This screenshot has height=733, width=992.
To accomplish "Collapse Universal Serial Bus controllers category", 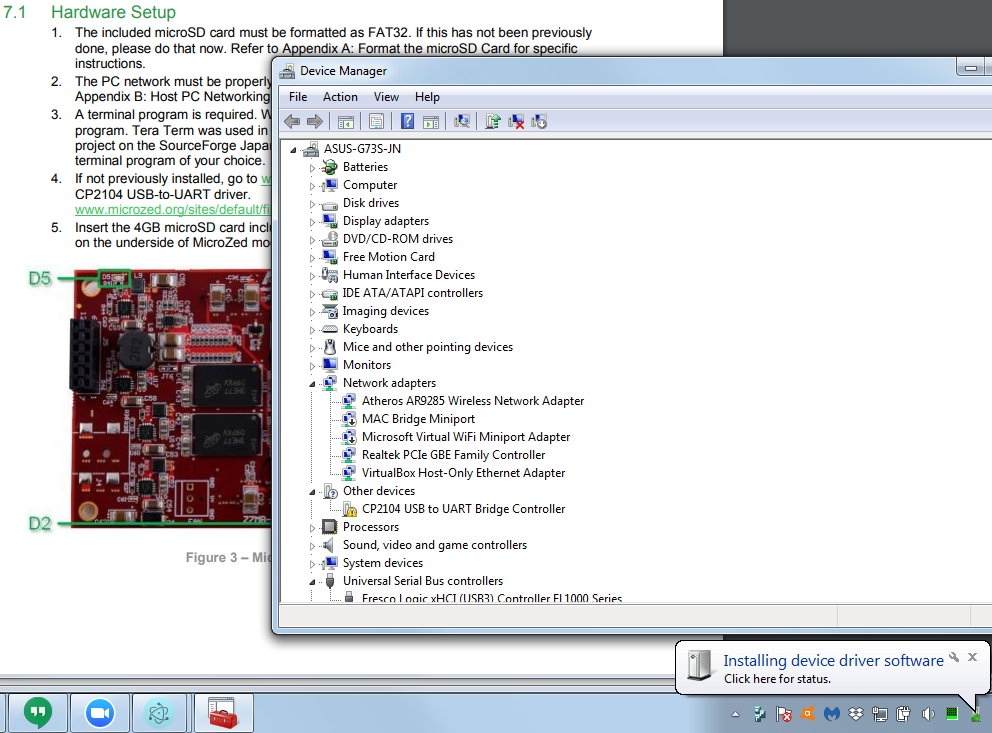I will click(312, 582).
